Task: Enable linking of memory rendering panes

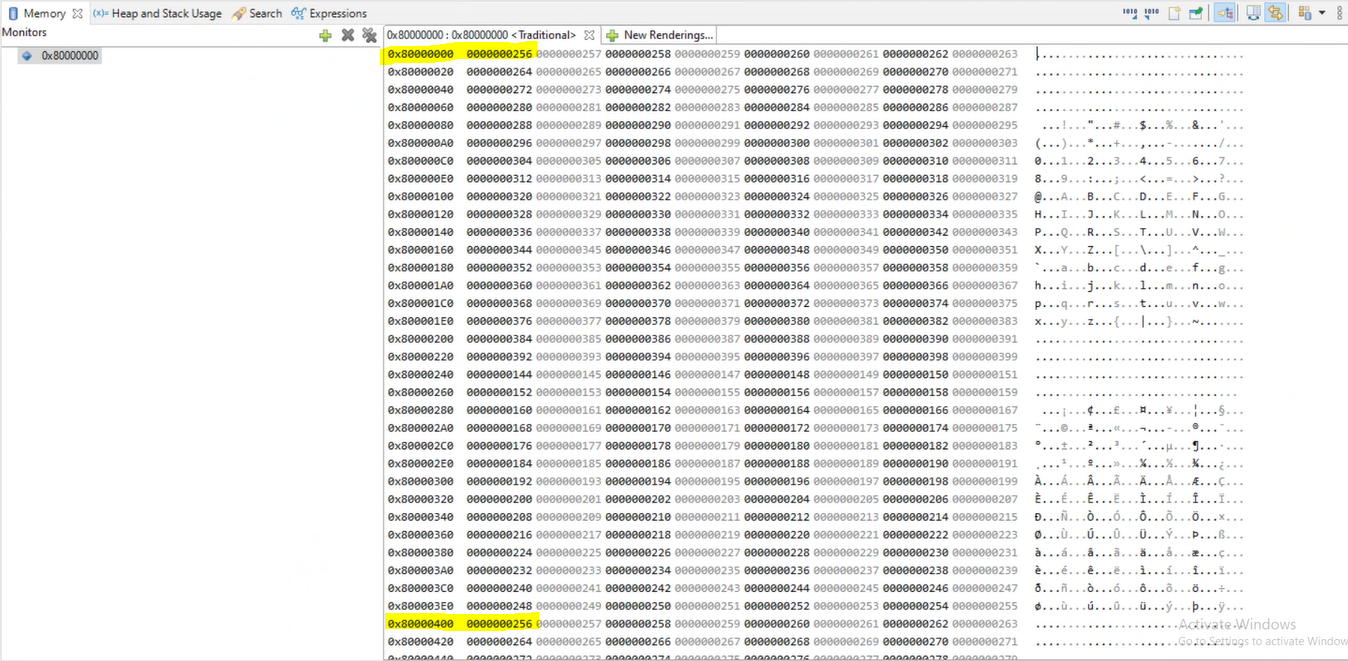Action: 1222,13
